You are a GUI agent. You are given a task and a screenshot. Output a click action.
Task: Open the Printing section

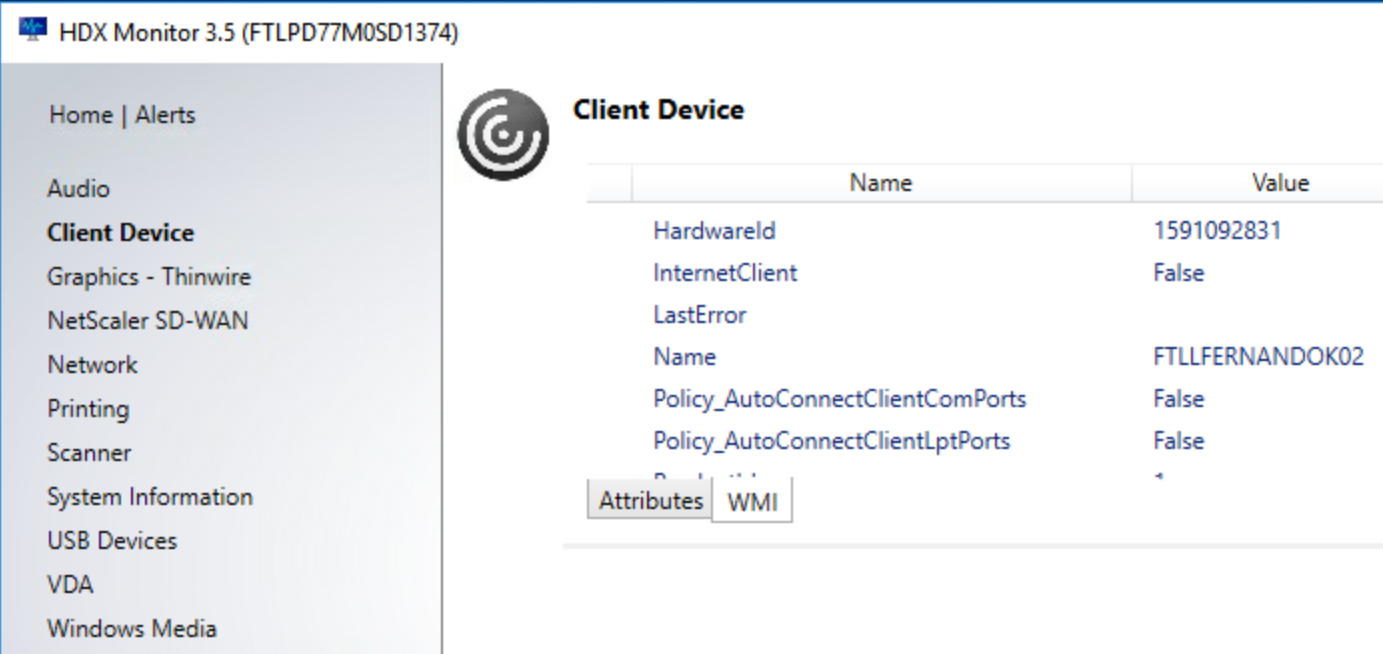(x=88, y=408)
